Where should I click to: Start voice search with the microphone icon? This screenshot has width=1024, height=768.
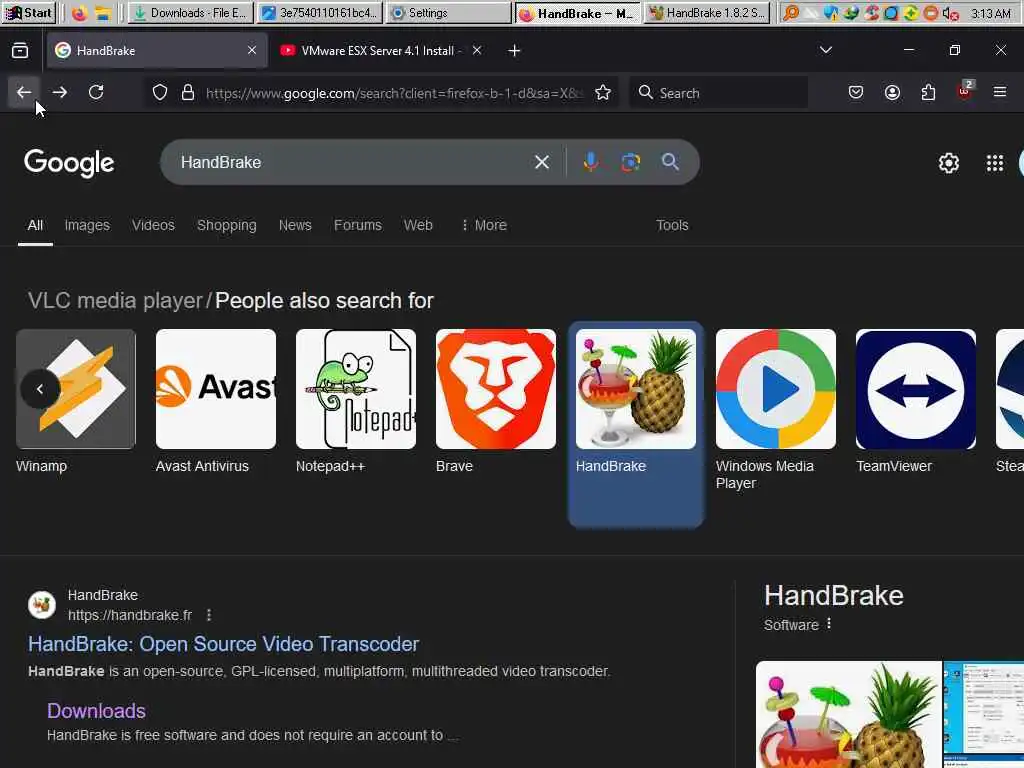[590, 162]
